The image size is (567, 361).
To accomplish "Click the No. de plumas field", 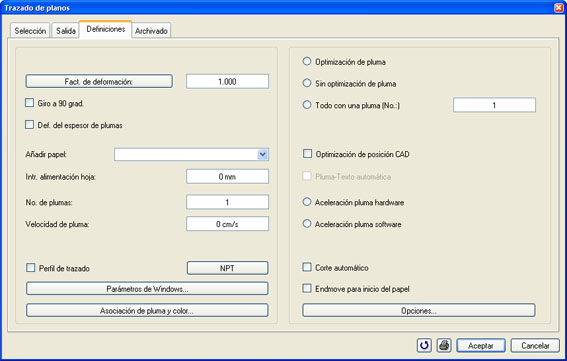I will [x=227, y=202].
